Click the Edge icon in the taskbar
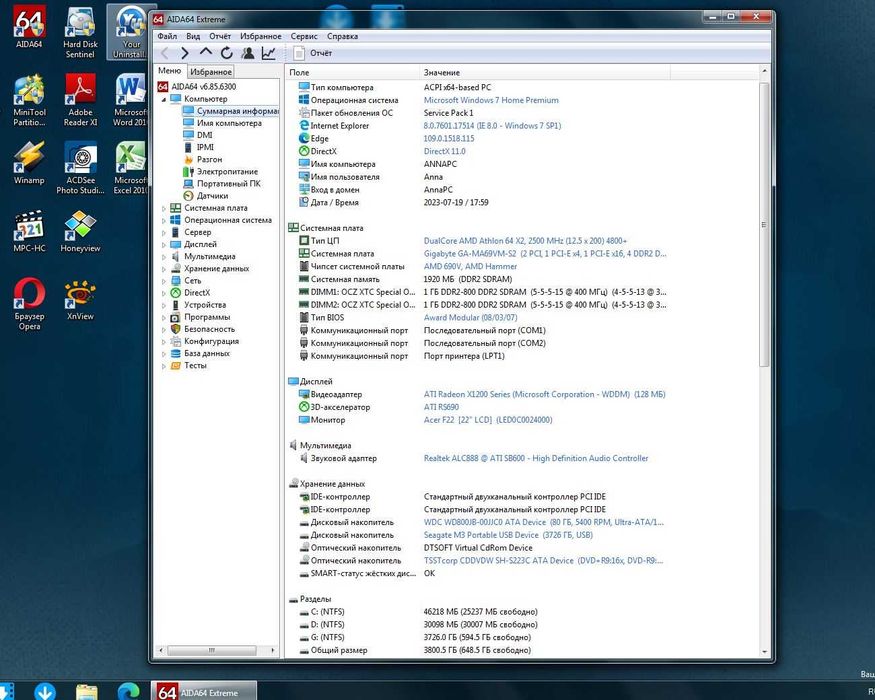The image size is (875, 700). point(128,691)
